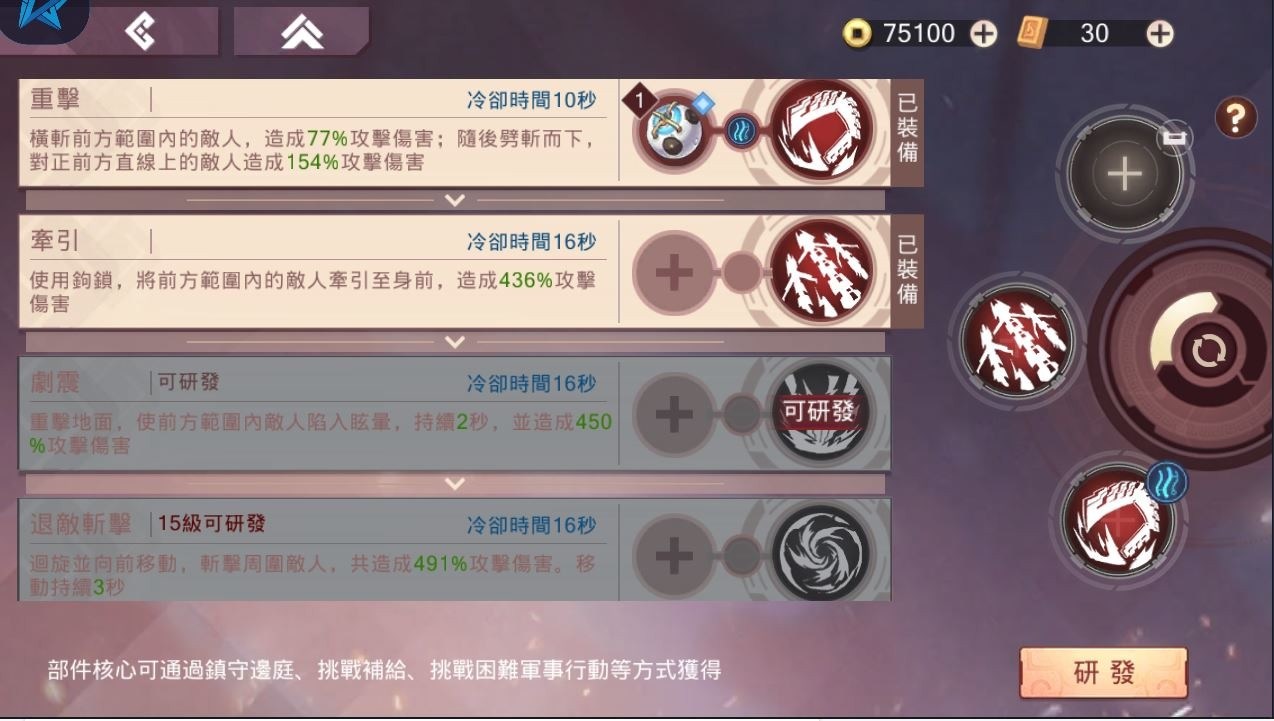This screenshot has width=1274, height=721.
Task: Click the 研發 button
Action: (1104, 672)
